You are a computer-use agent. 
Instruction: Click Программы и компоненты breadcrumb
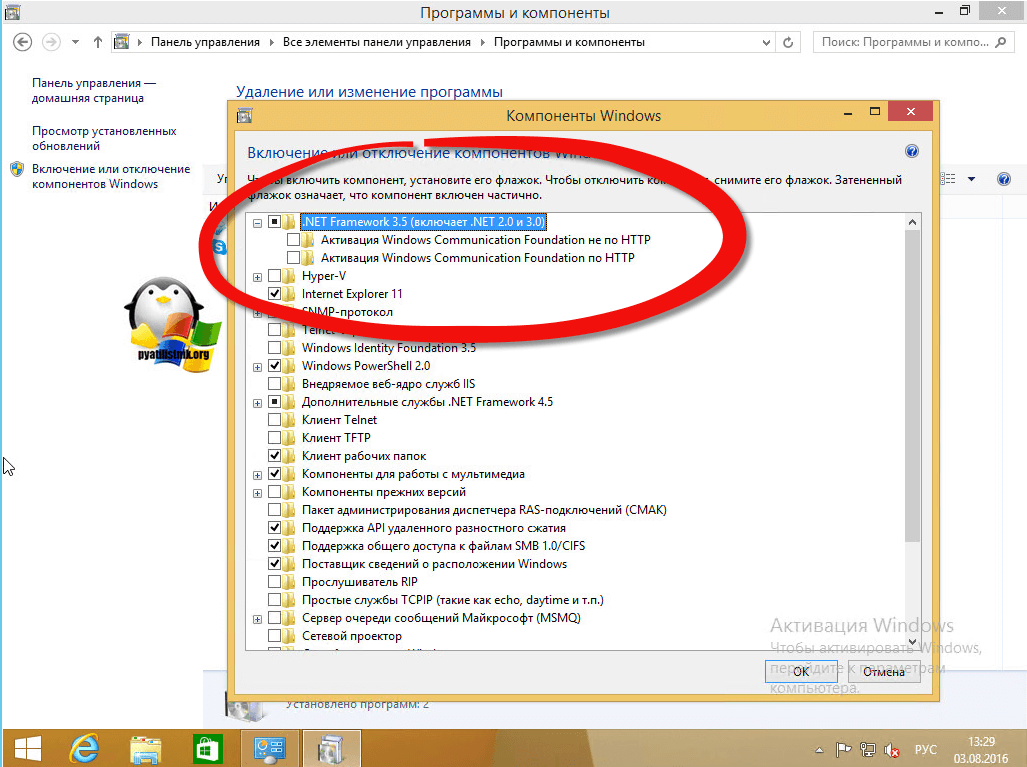(x=569, y=42)
